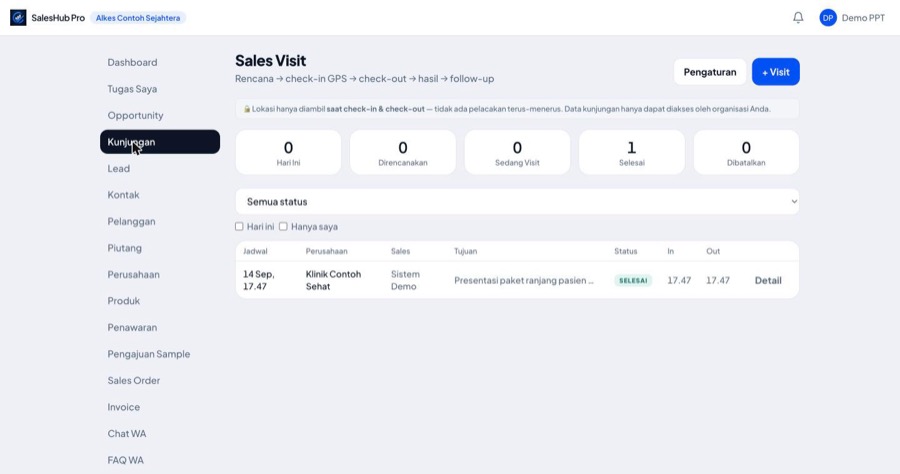This screenshot has width=900, height=474.
Task: Click the Jadwal column header
Action: coord(255,251)
